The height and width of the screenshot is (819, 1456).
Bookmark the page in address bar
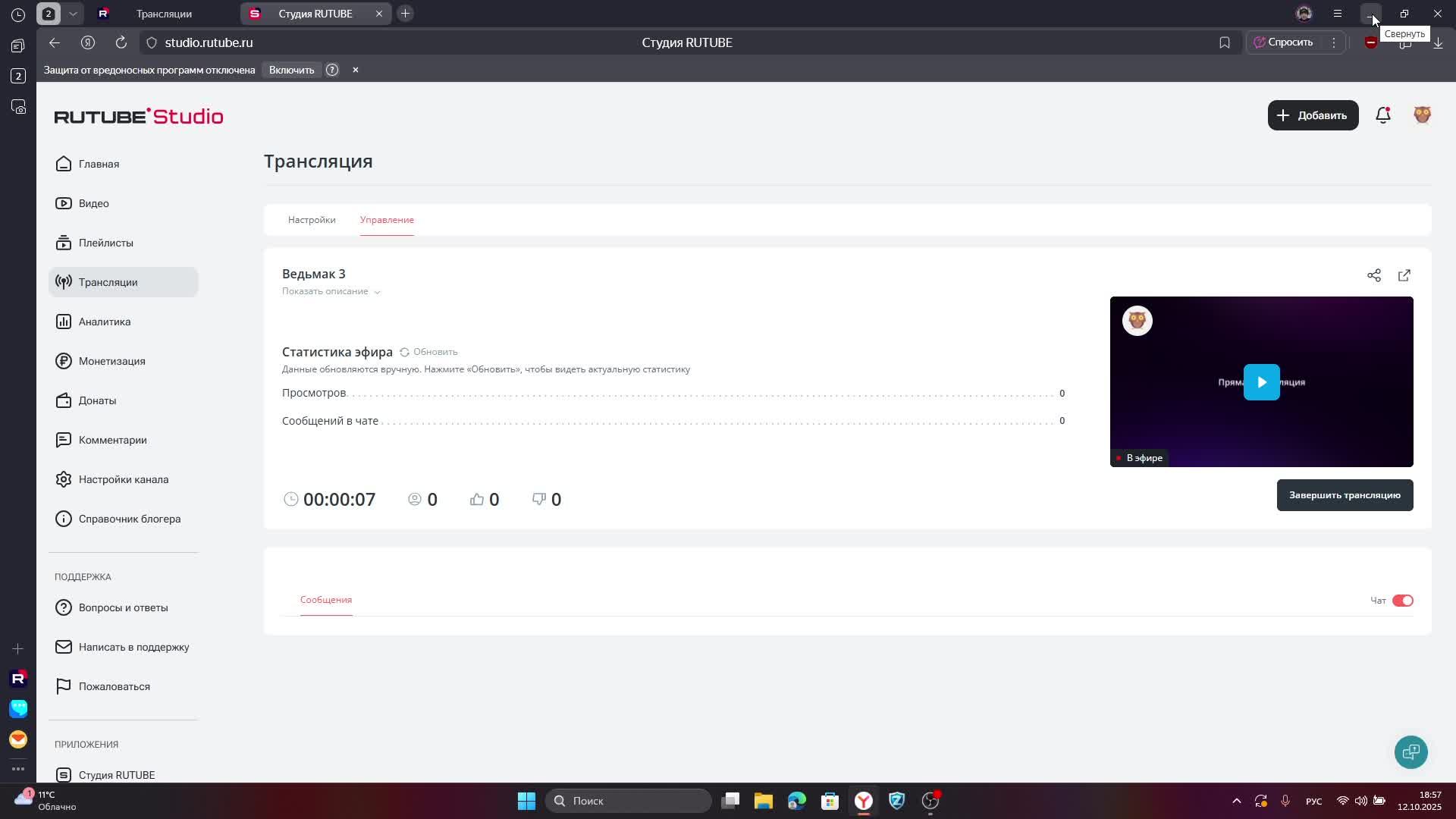coord(1224,42)
